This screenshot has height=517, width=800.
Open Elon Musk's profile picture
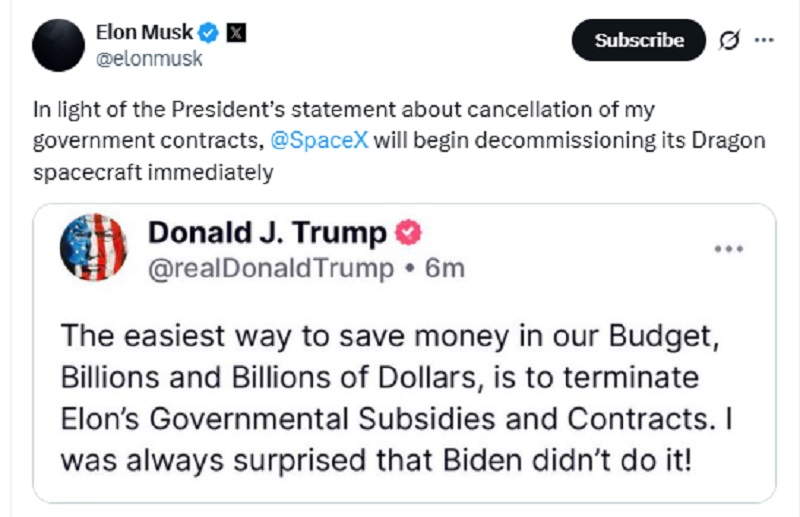pyautogui.click(x=57, y=45)
